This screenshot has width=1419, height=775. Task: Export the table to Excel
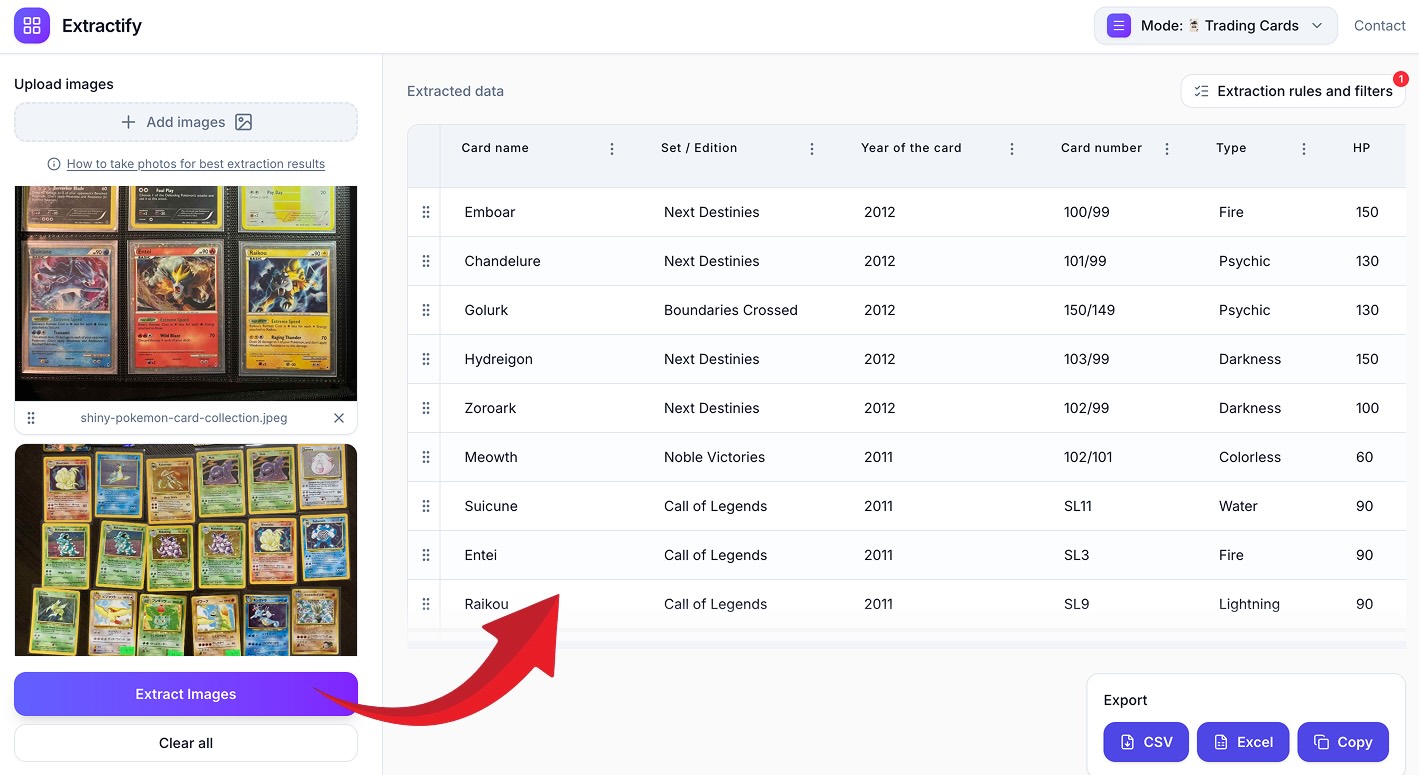pyautogui.click(x=1242, y=742)
